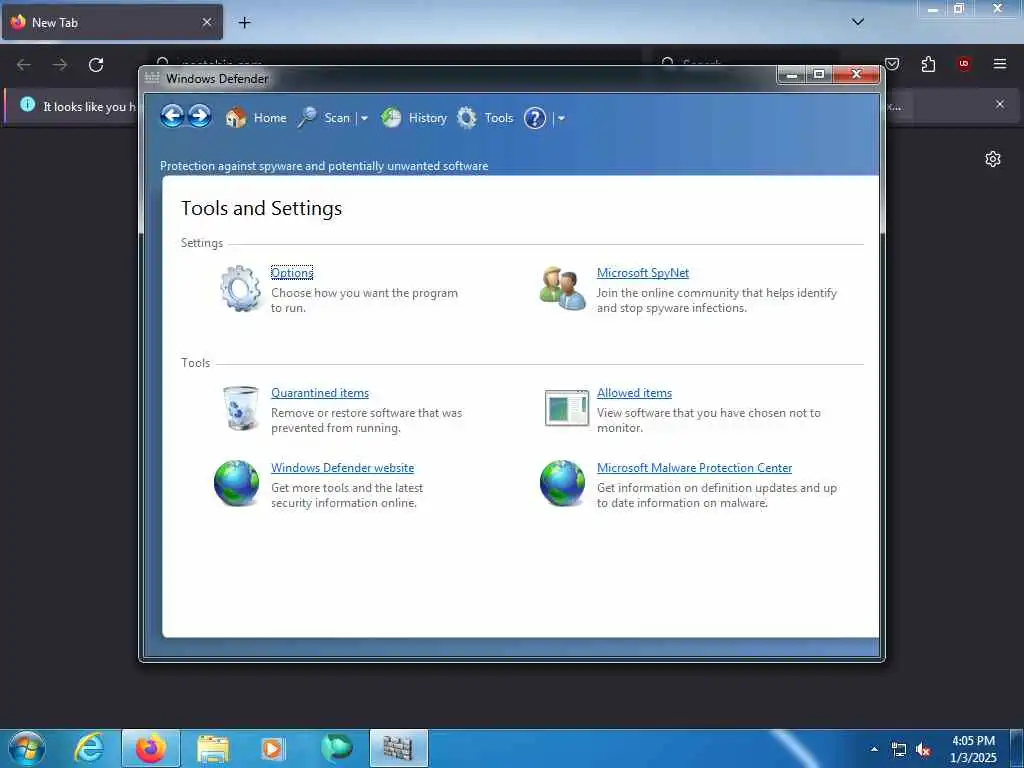
Task: Click the Windows Defender website globe icon
Action: coord(236,483)
